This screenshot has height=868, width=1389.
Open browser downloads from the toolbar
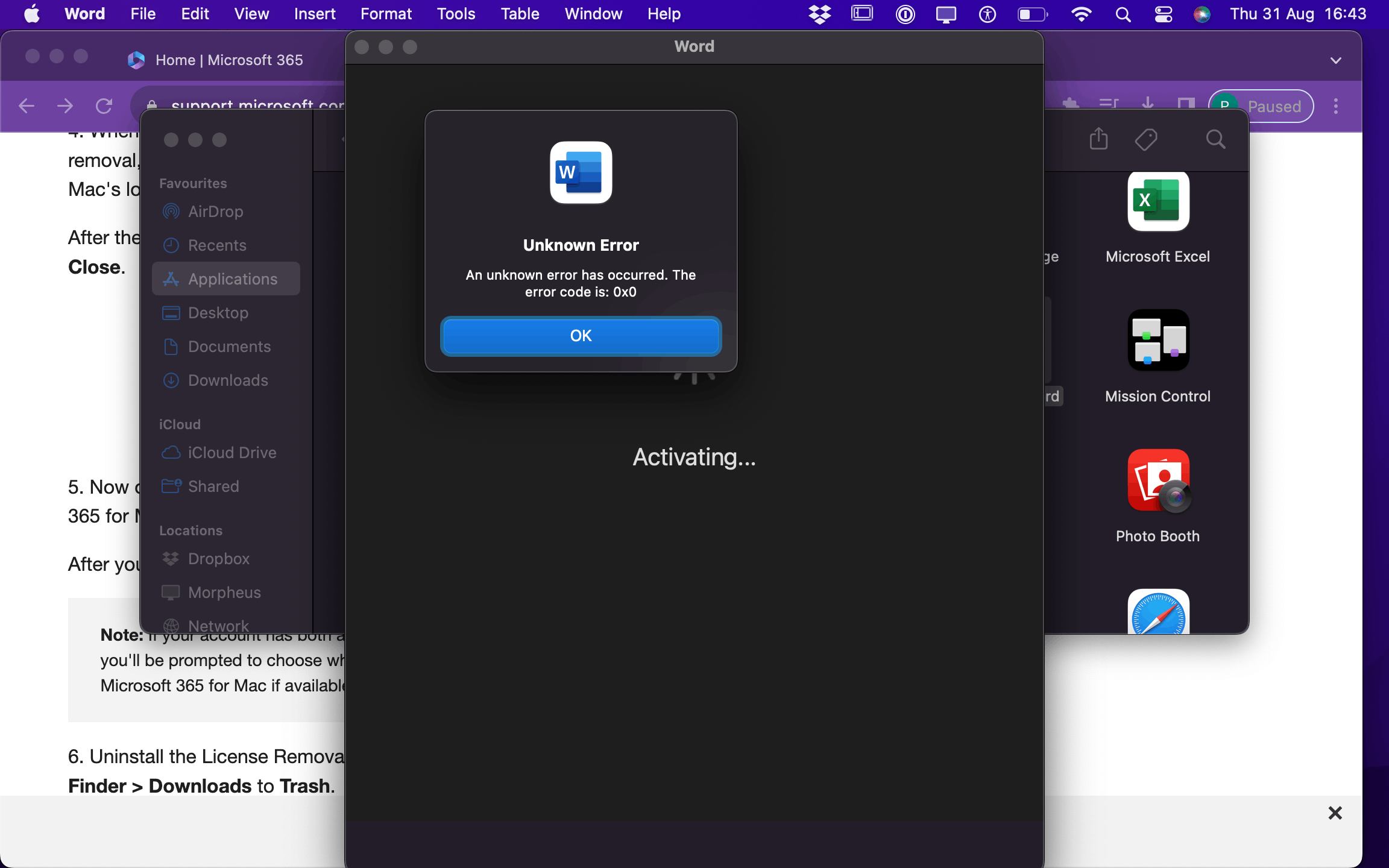tap(1148, 104)
